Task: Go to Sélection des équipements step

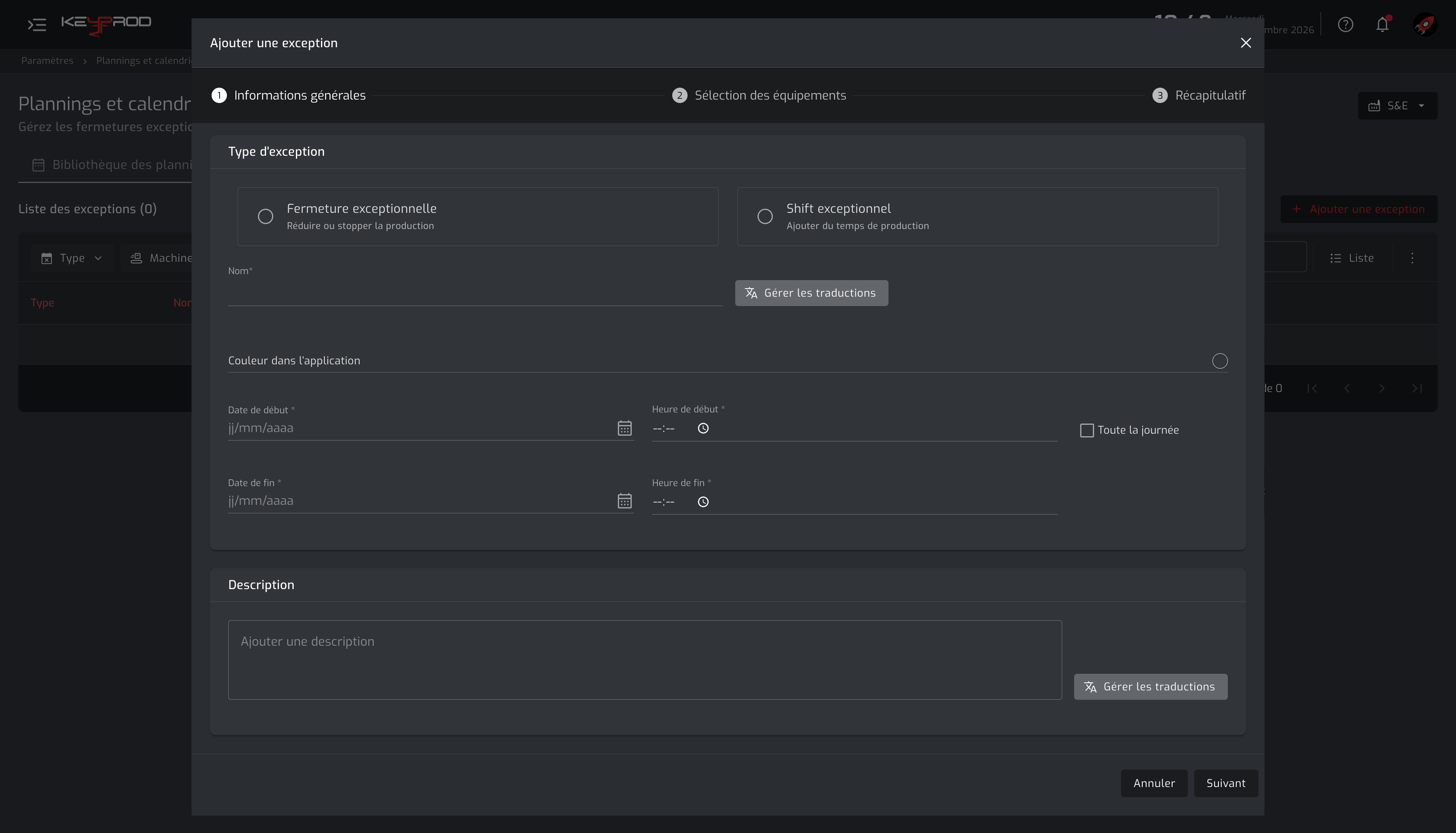Action: [x=759, y=95]
